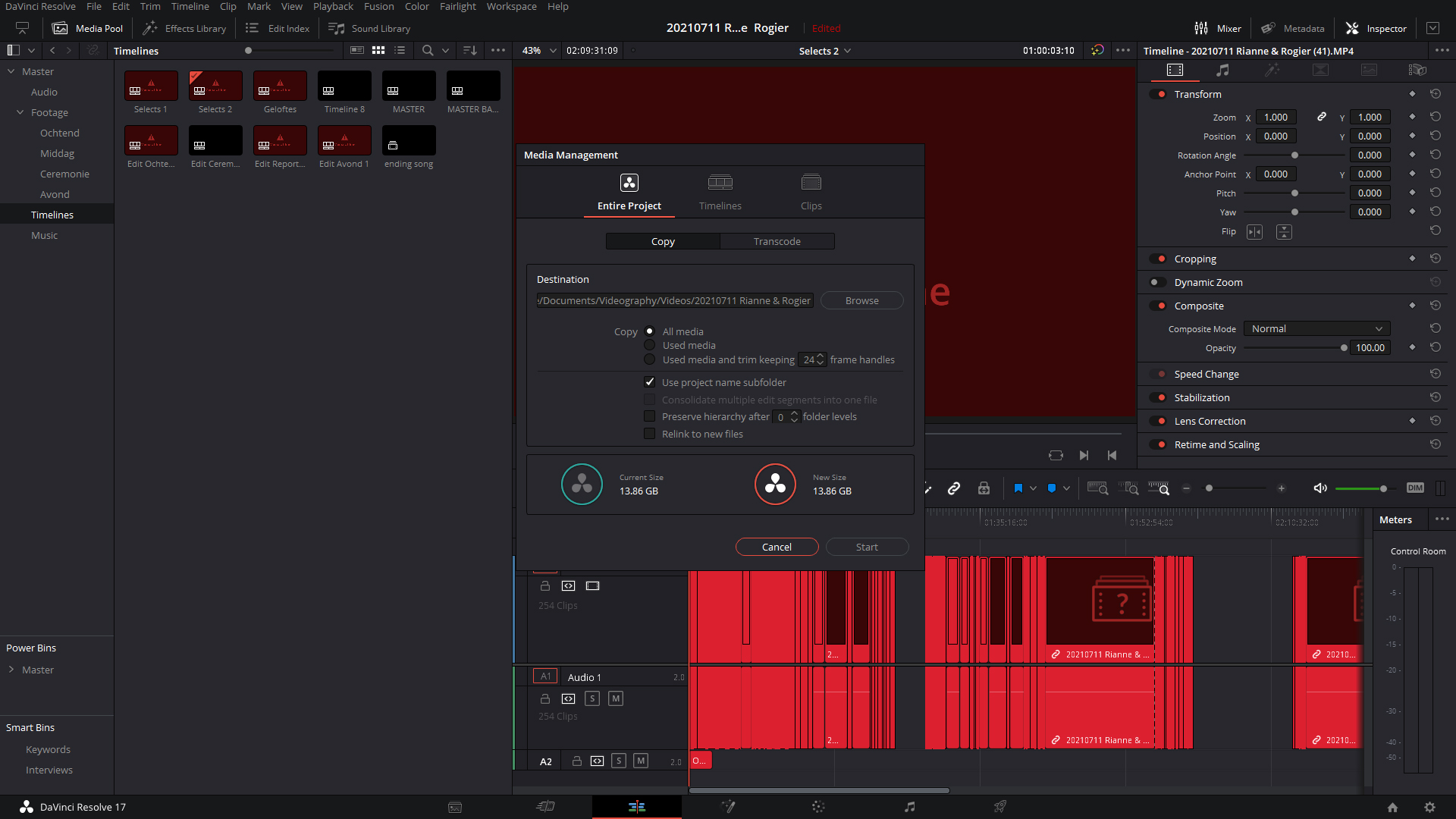
Task: Jump to next clip in viewer
Action: click(1084, 455)
